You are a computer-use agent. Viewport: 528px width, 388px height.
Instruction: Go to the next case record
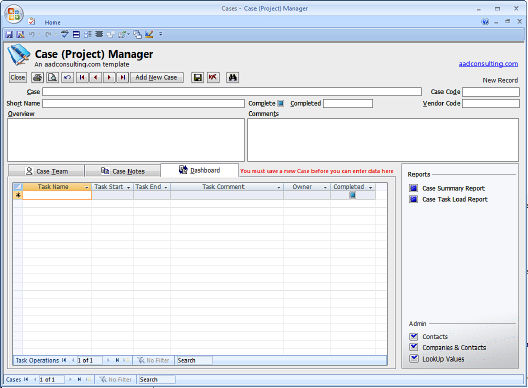coord(109,77)
